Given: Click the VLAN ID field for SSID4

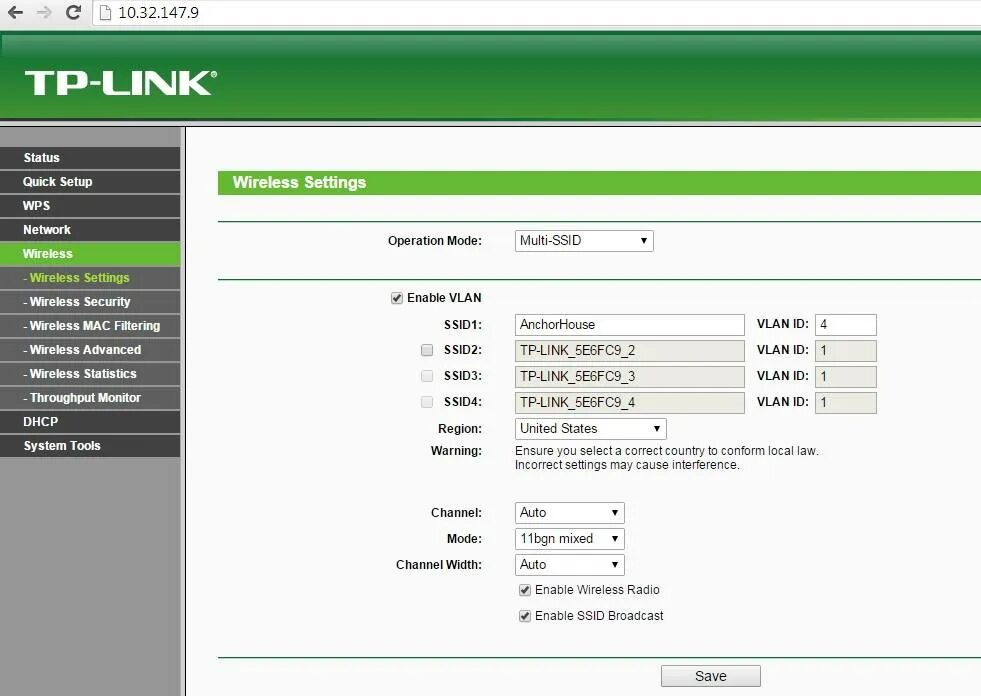Looking at the screenshot, I should click(x=845, y=402).
